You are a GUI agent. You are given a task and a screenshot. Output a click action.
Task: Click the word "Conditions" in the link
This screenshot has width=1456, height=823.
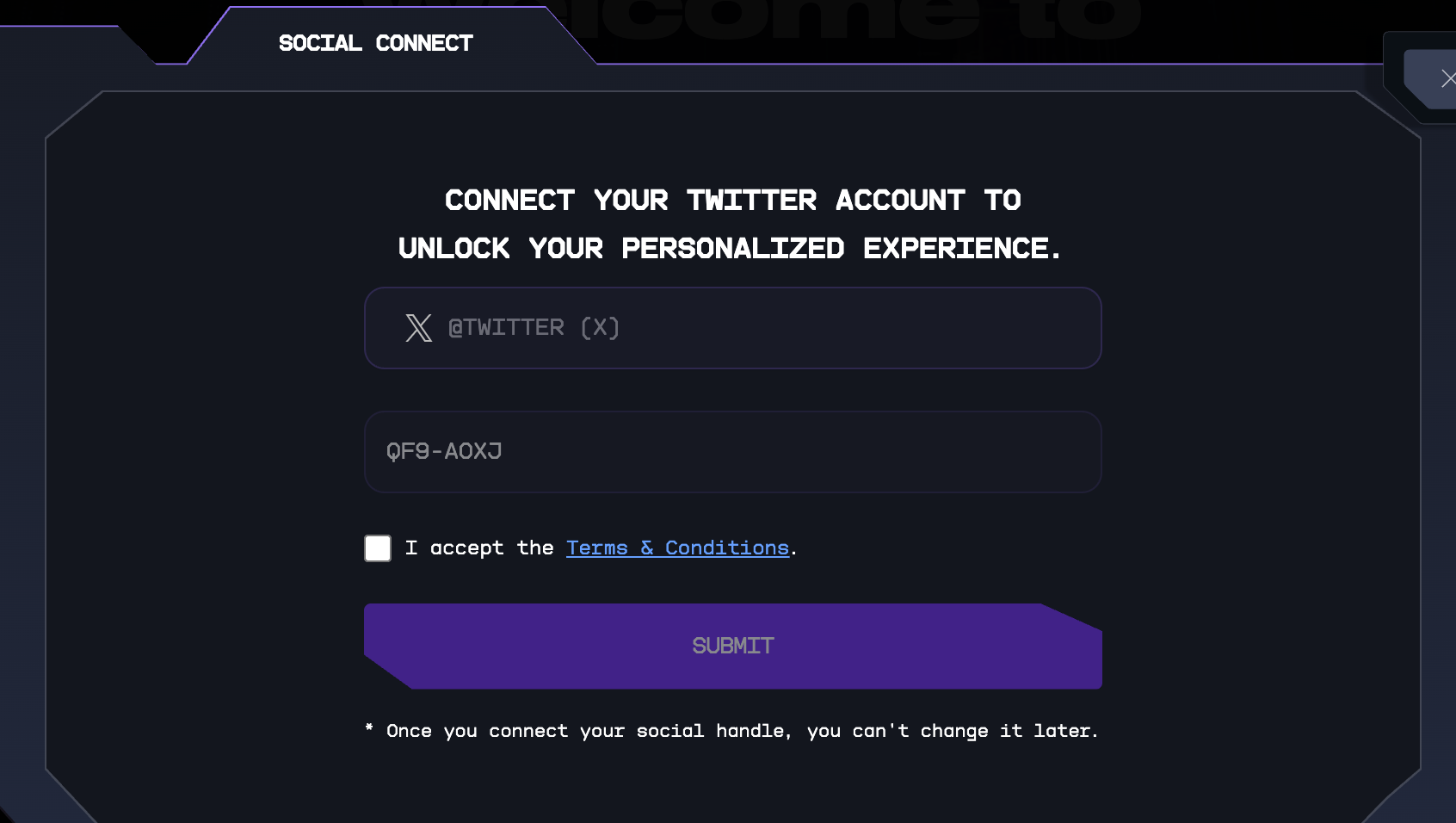click(x=727, y=548)
